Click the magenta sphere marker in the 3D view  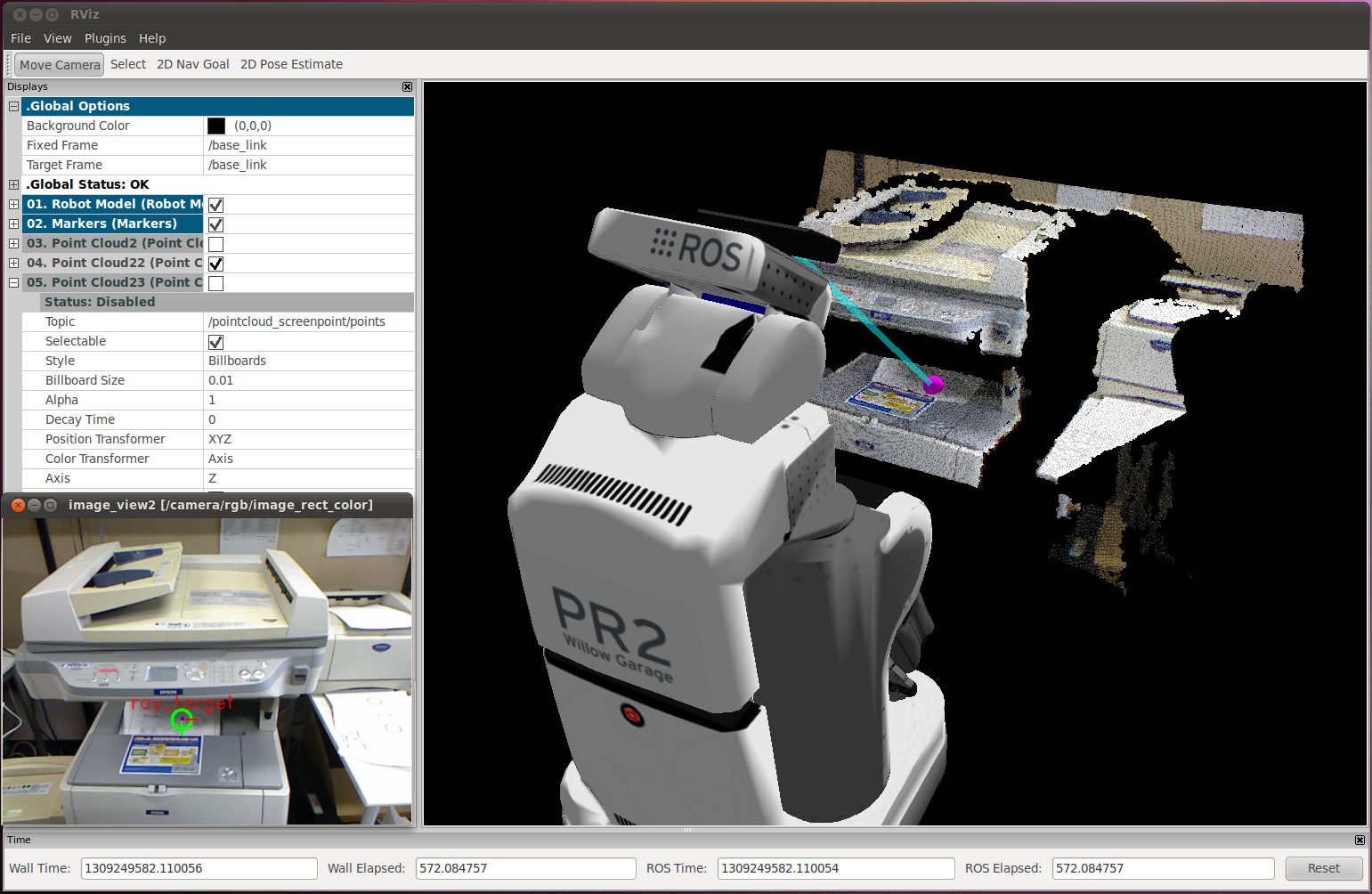933,385
